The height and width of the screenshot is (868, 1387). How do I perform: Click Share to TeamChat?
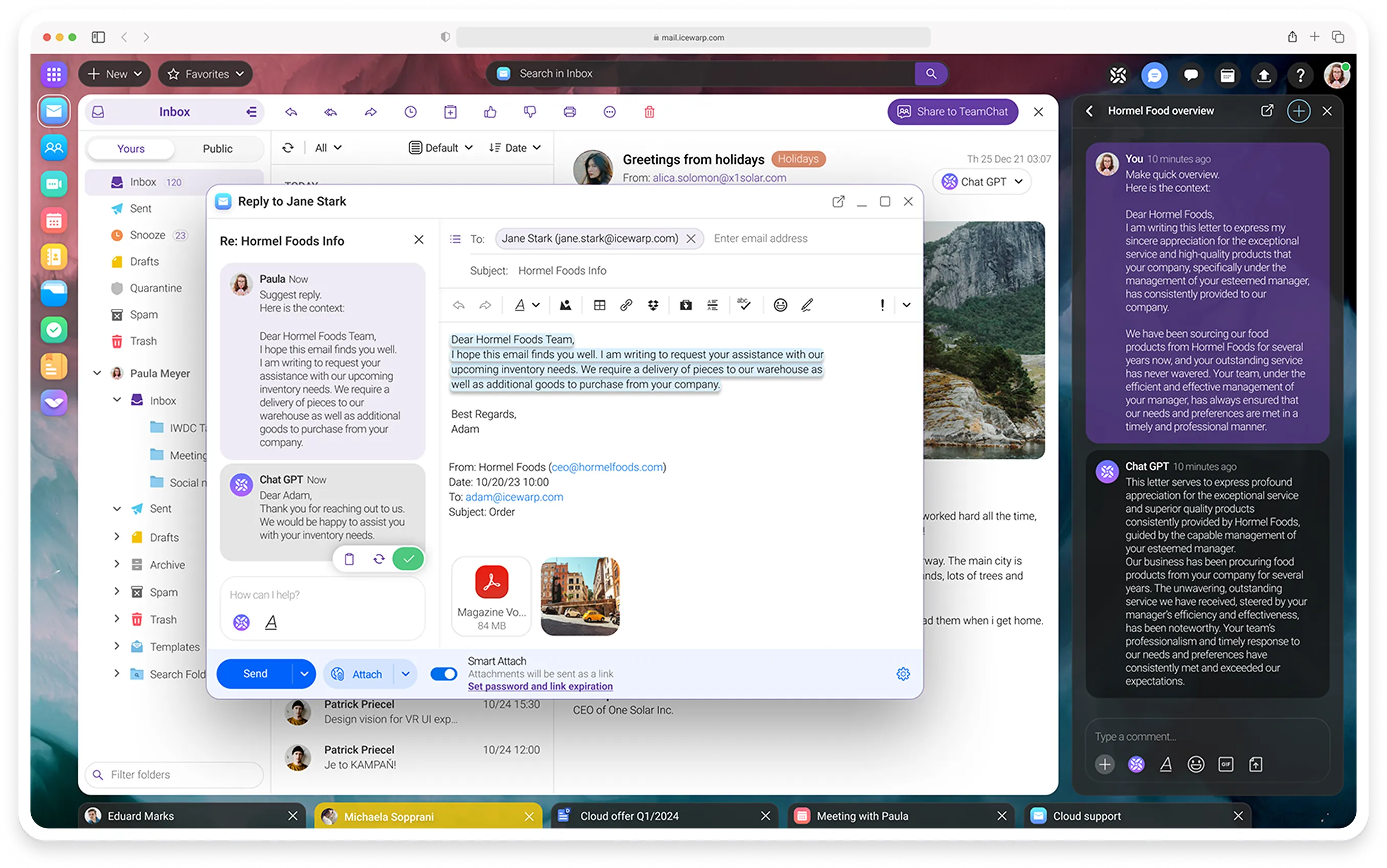(x=952, y=111)
